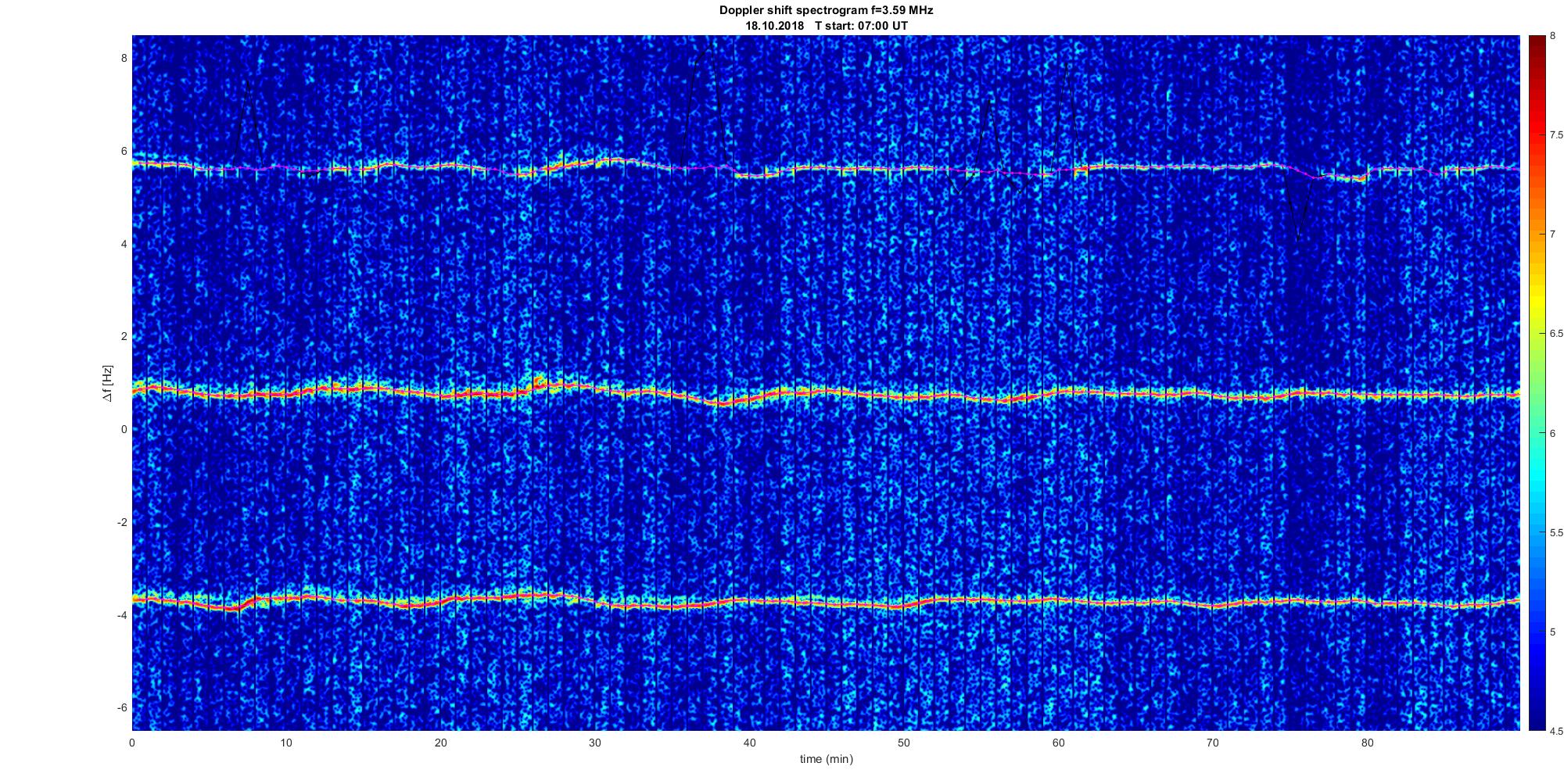Image resolution: width=1564 pixels, height=784 pixels.
Task: Click x-axis tick label '60'
Action: tap(1058, 743)
